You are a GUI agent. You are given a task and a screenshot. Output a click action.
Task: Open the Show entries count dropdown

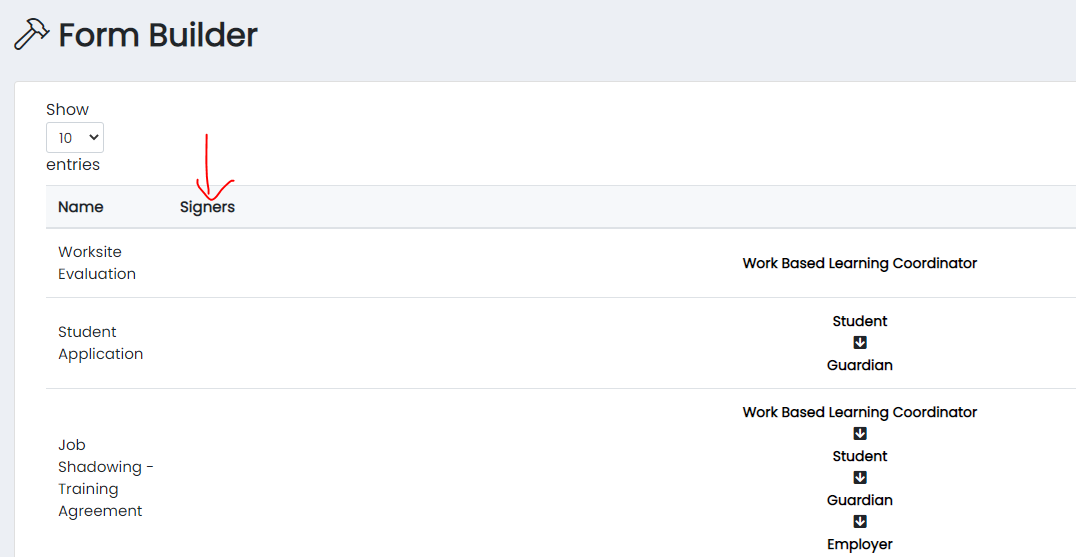click(x=75, y=138)
